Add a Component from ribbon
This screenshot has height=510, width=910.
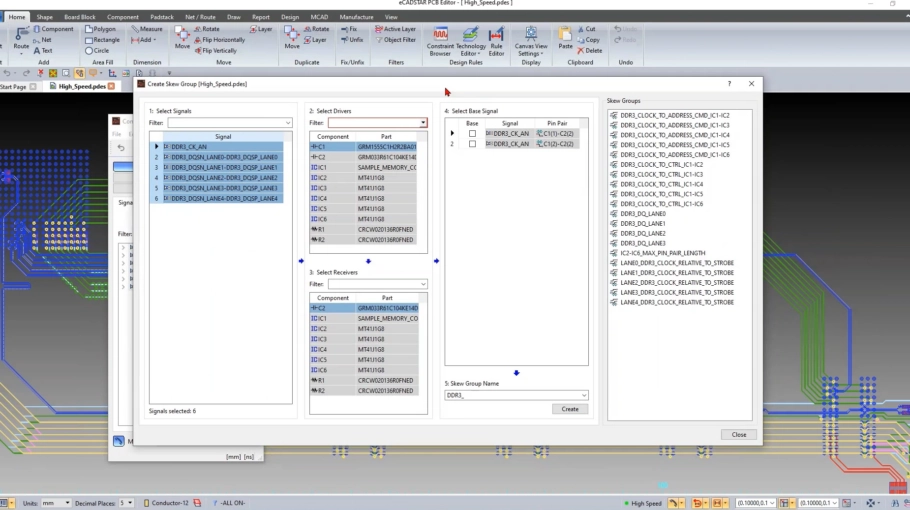[53, 29]
